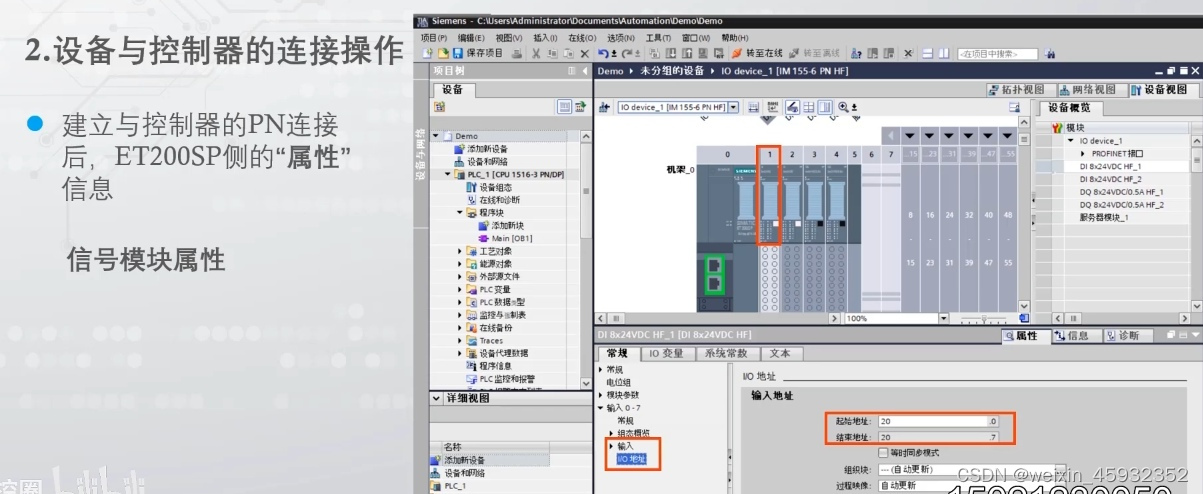Image resolution: width=1203 pixels, height=494 pixels.
Task: Open the 100% zoom level dropdown
Action: point(941,318)
